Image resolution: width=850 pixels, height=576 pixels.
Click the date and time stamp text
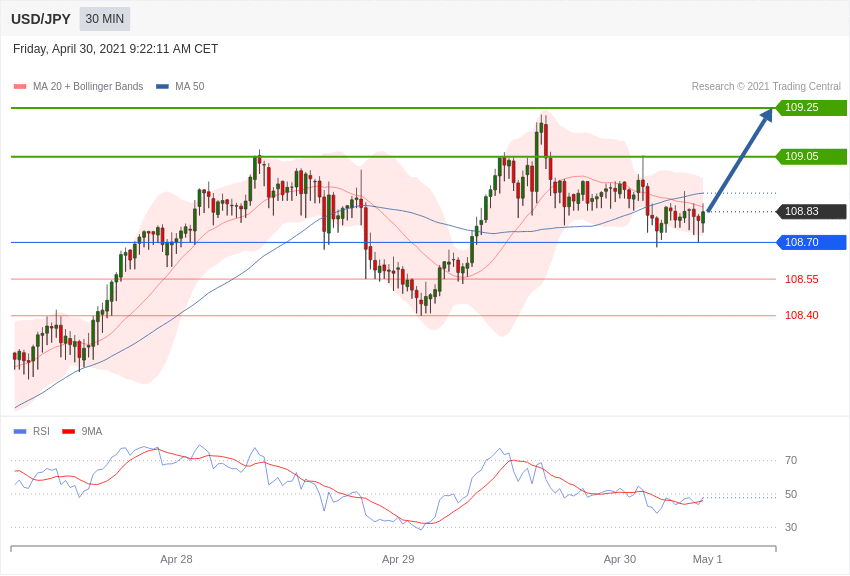115,49
